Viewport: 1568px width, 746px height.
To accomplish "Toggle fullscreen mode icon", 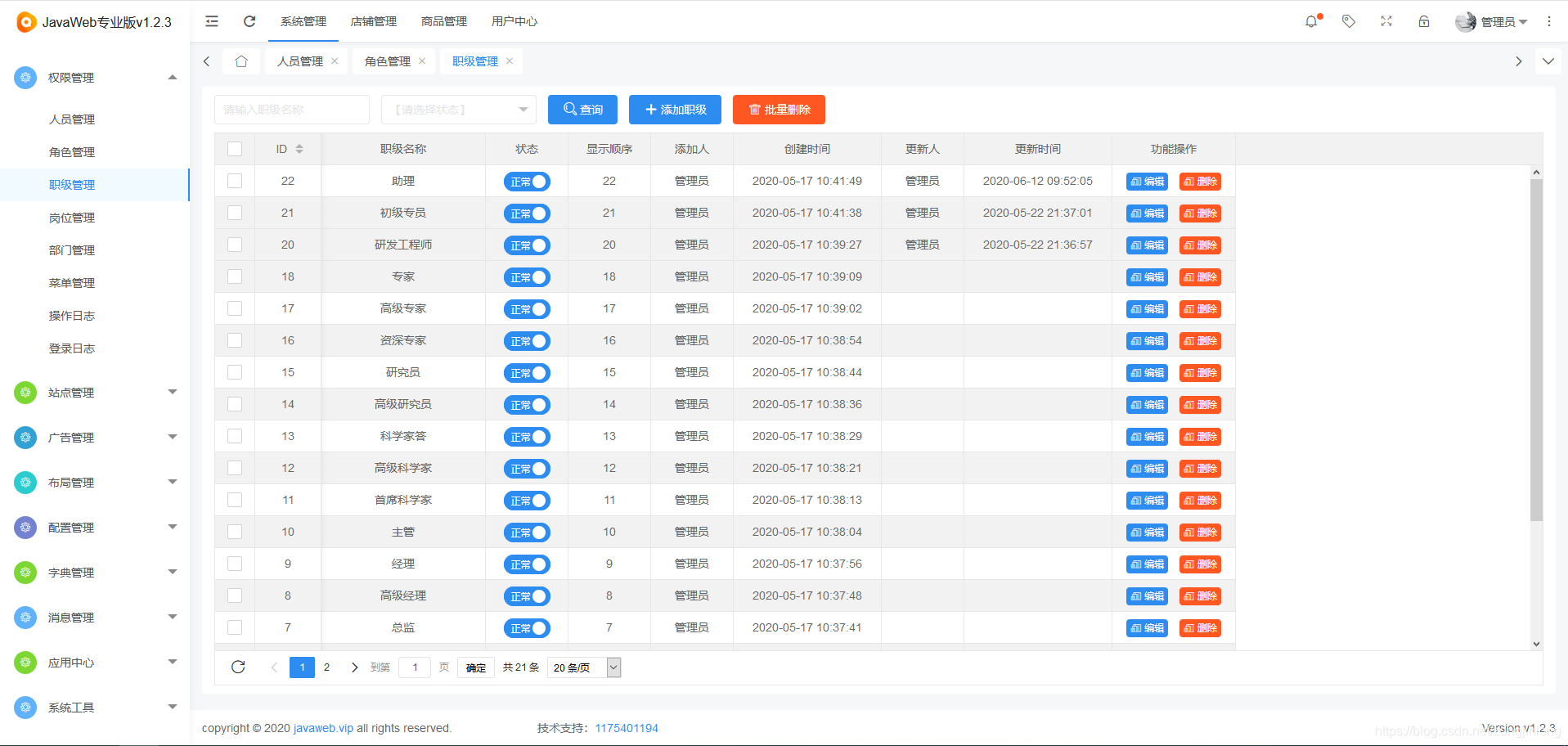I will click(1386, 21).
